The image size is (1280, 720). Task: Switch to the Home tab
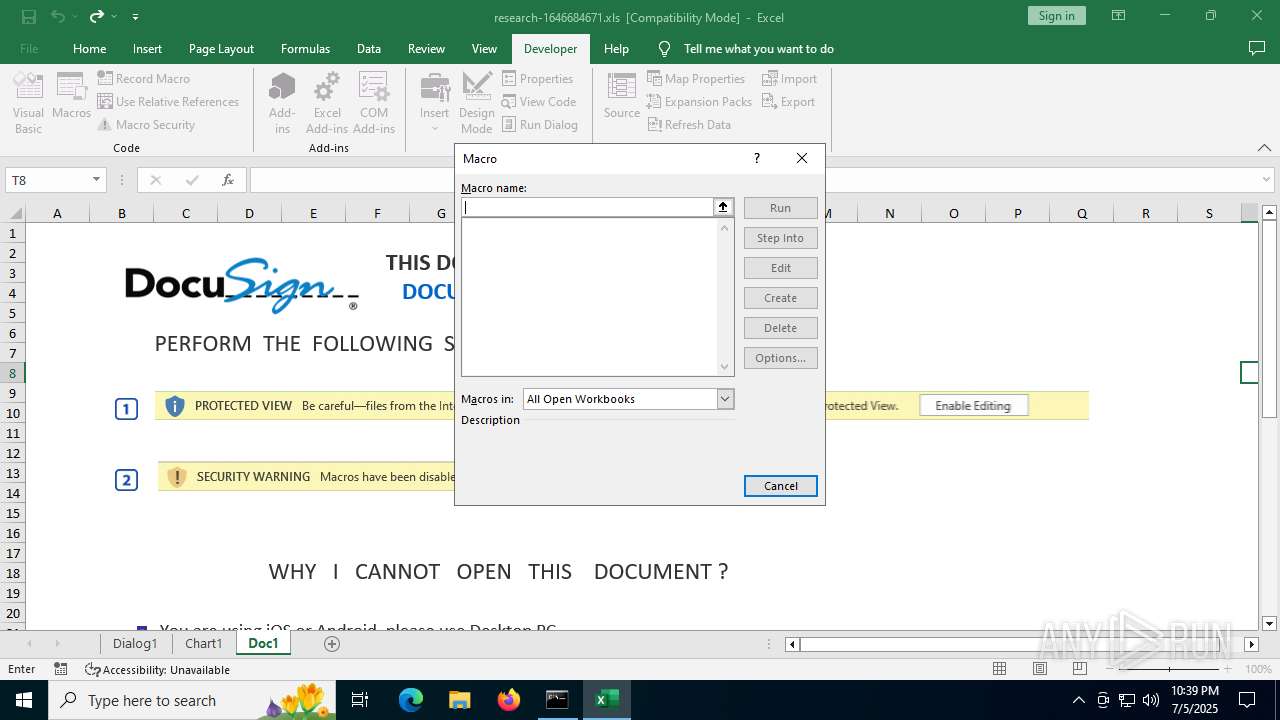tap(89, 48)
